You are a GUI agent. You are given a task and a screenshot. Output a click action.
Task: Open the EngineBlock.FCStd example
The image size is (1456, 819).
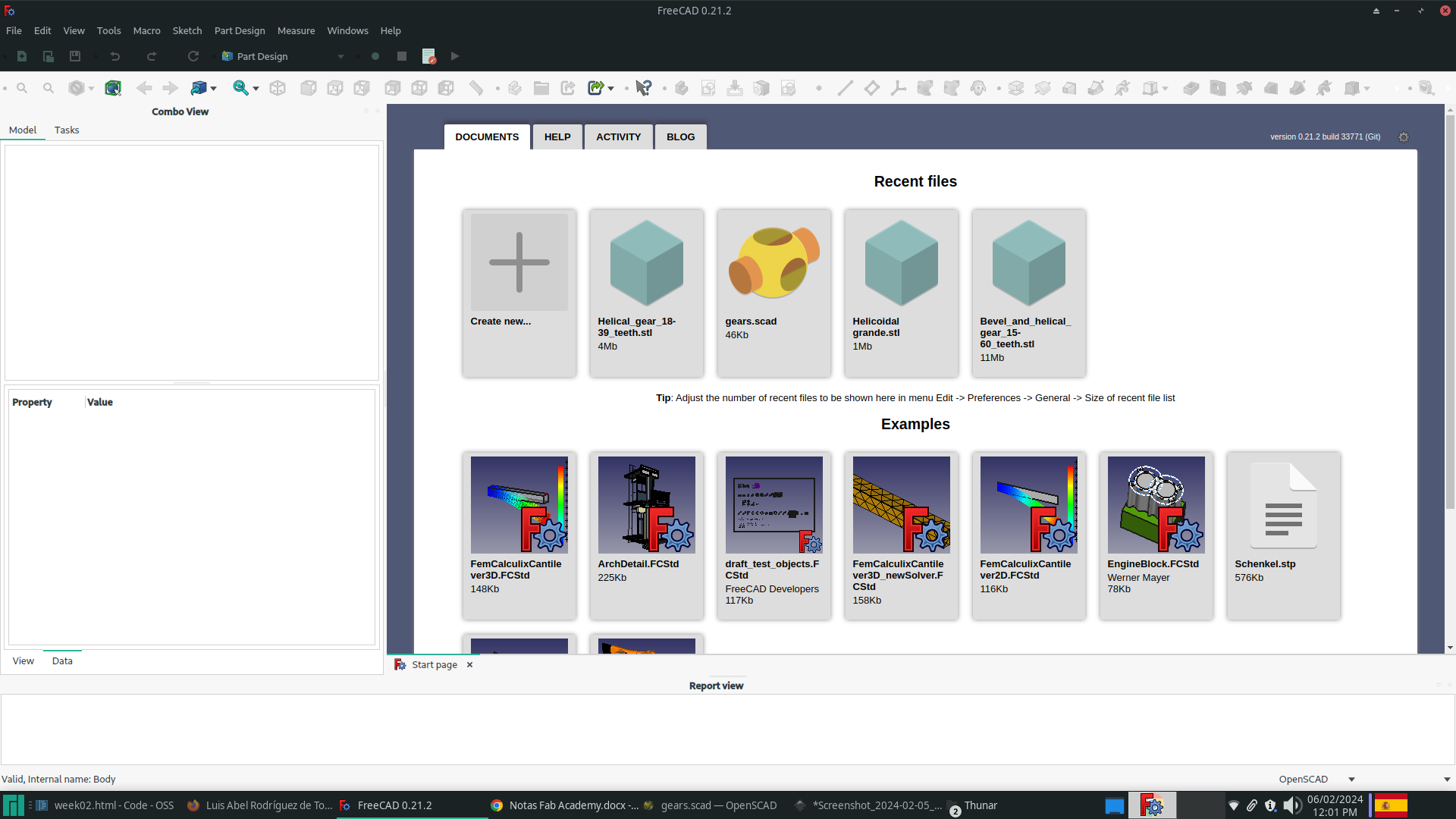point(1156,535)
